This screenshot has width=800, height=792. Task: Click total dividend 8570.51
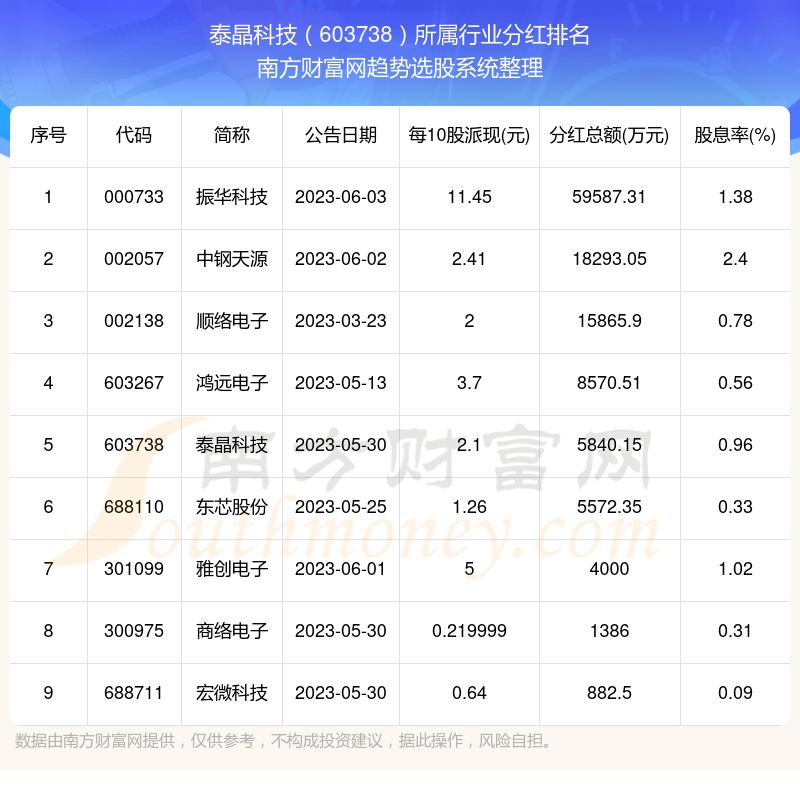point(609,383)
